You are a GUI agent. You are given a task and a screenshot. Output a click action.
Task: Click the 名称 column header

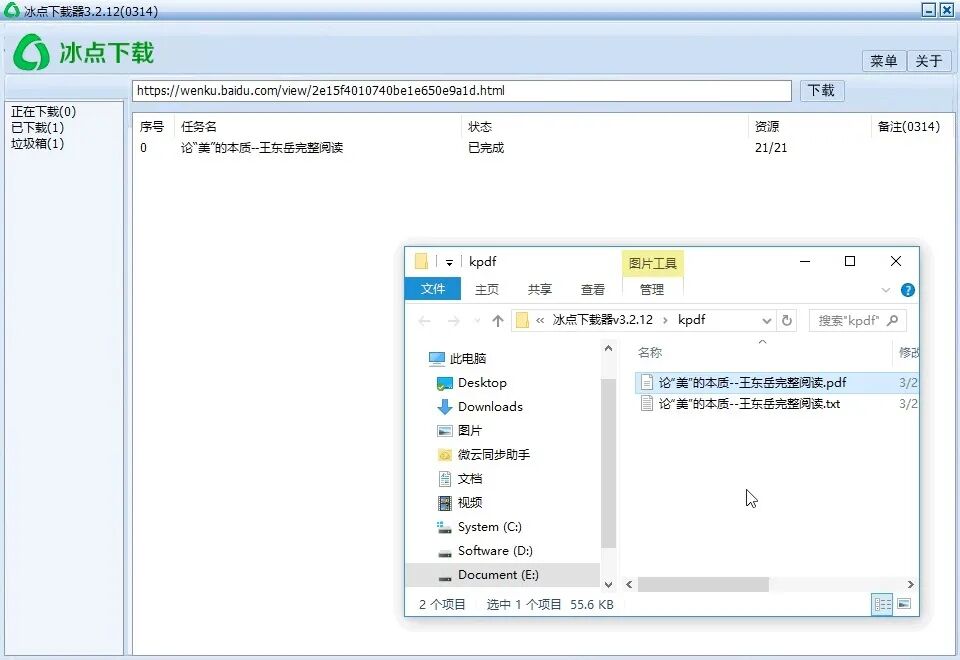(650, 353)
